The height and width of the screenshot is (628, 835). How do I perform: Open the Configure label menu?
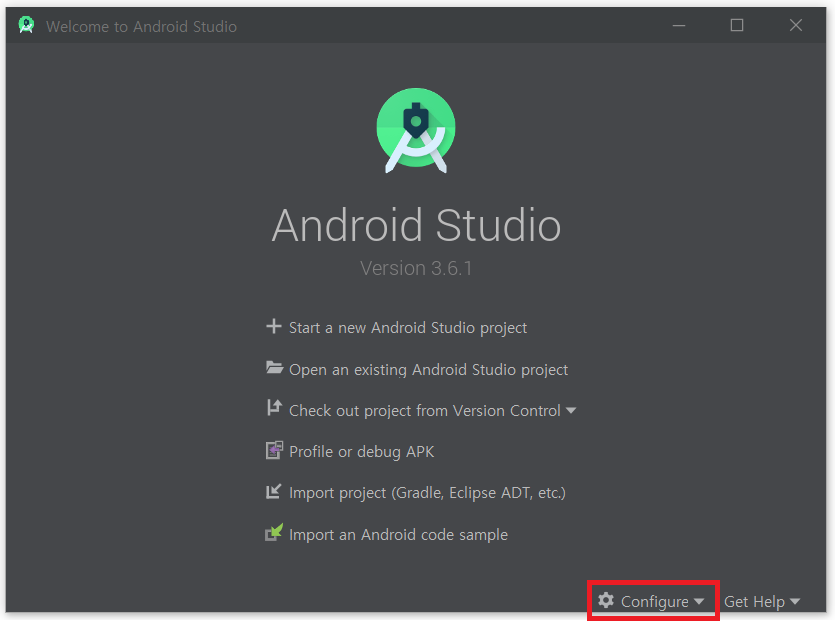coord(654,601)
